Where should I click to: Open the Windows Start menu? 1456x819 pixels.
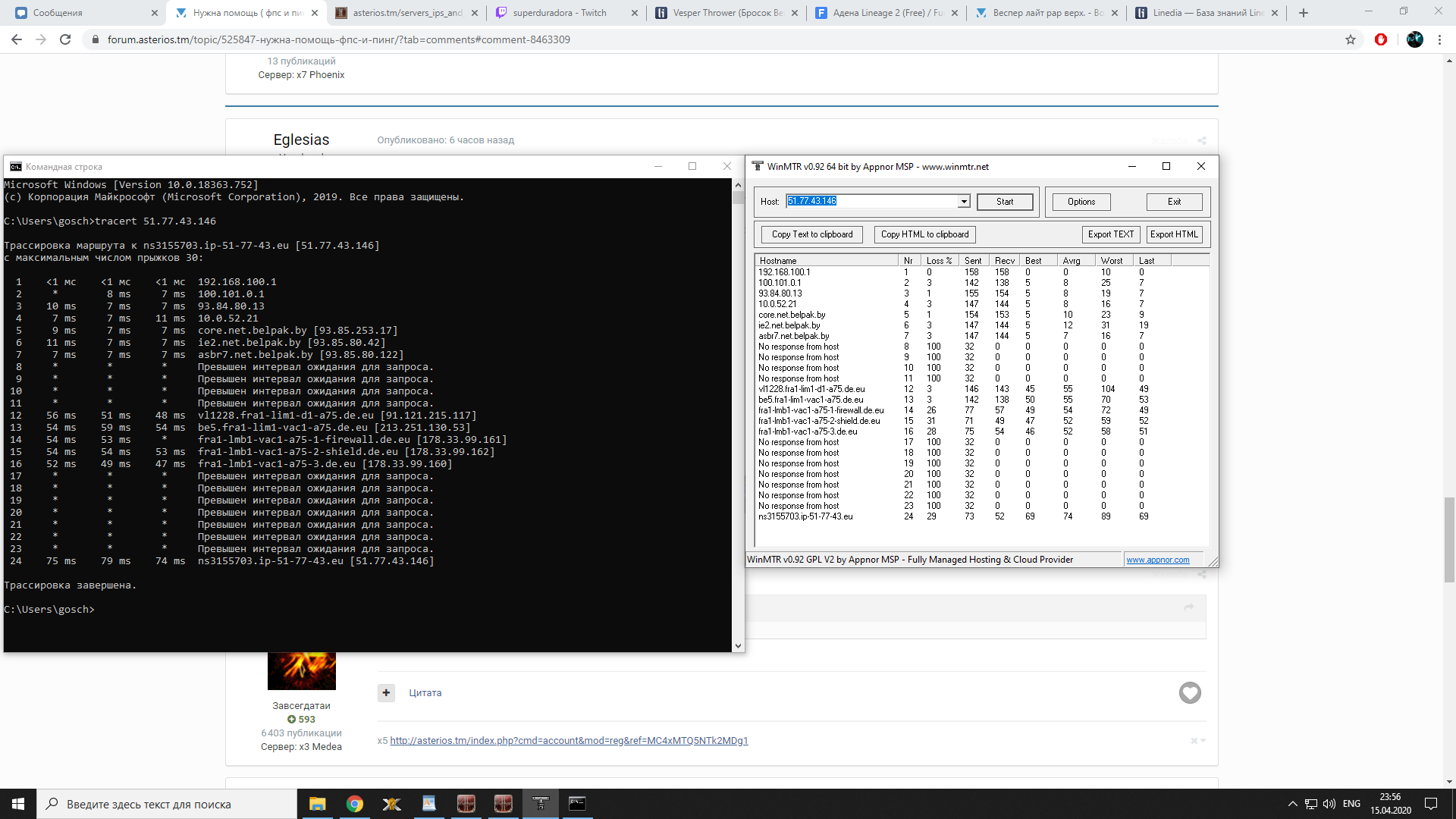(x=18, y=804)
